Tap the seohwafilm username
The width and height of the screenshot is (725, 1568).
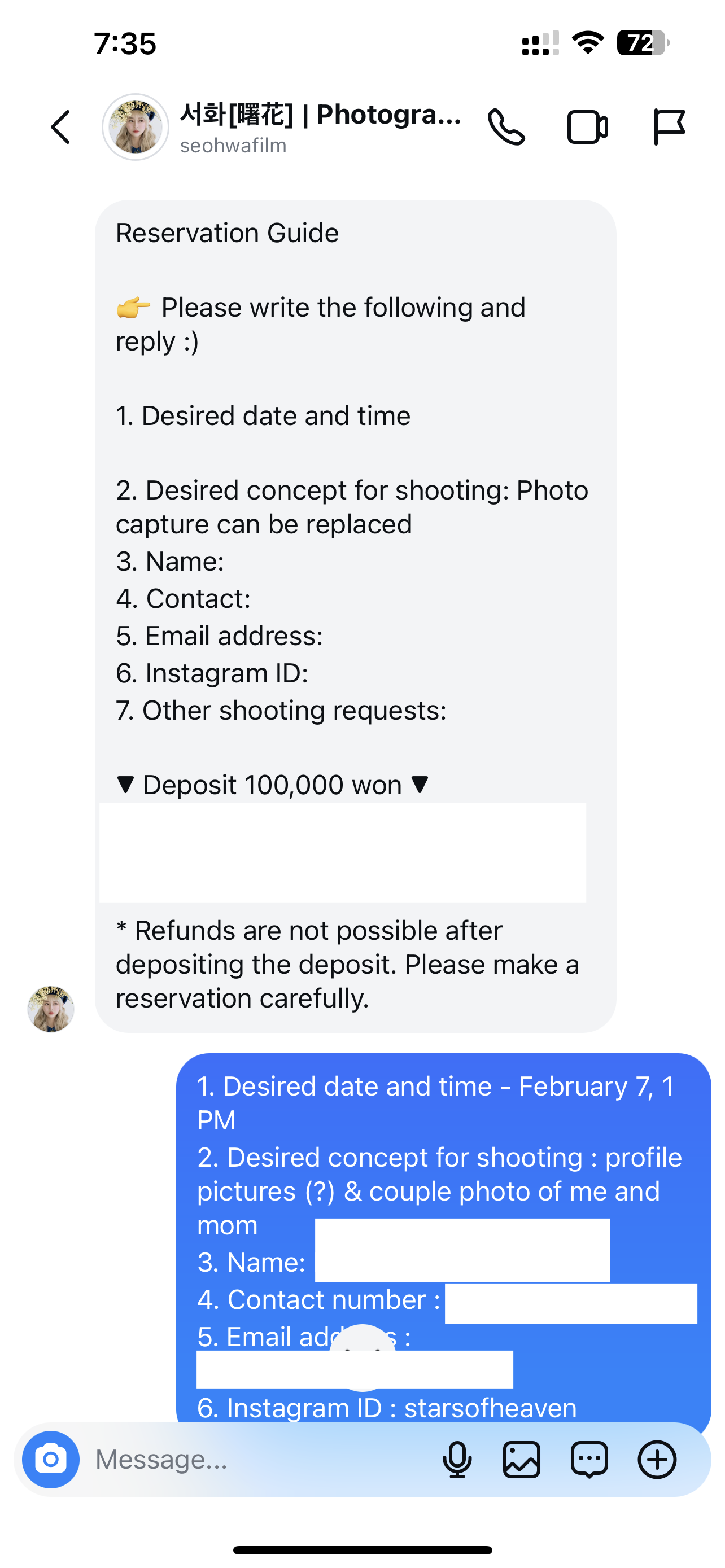tap(233, 146)
